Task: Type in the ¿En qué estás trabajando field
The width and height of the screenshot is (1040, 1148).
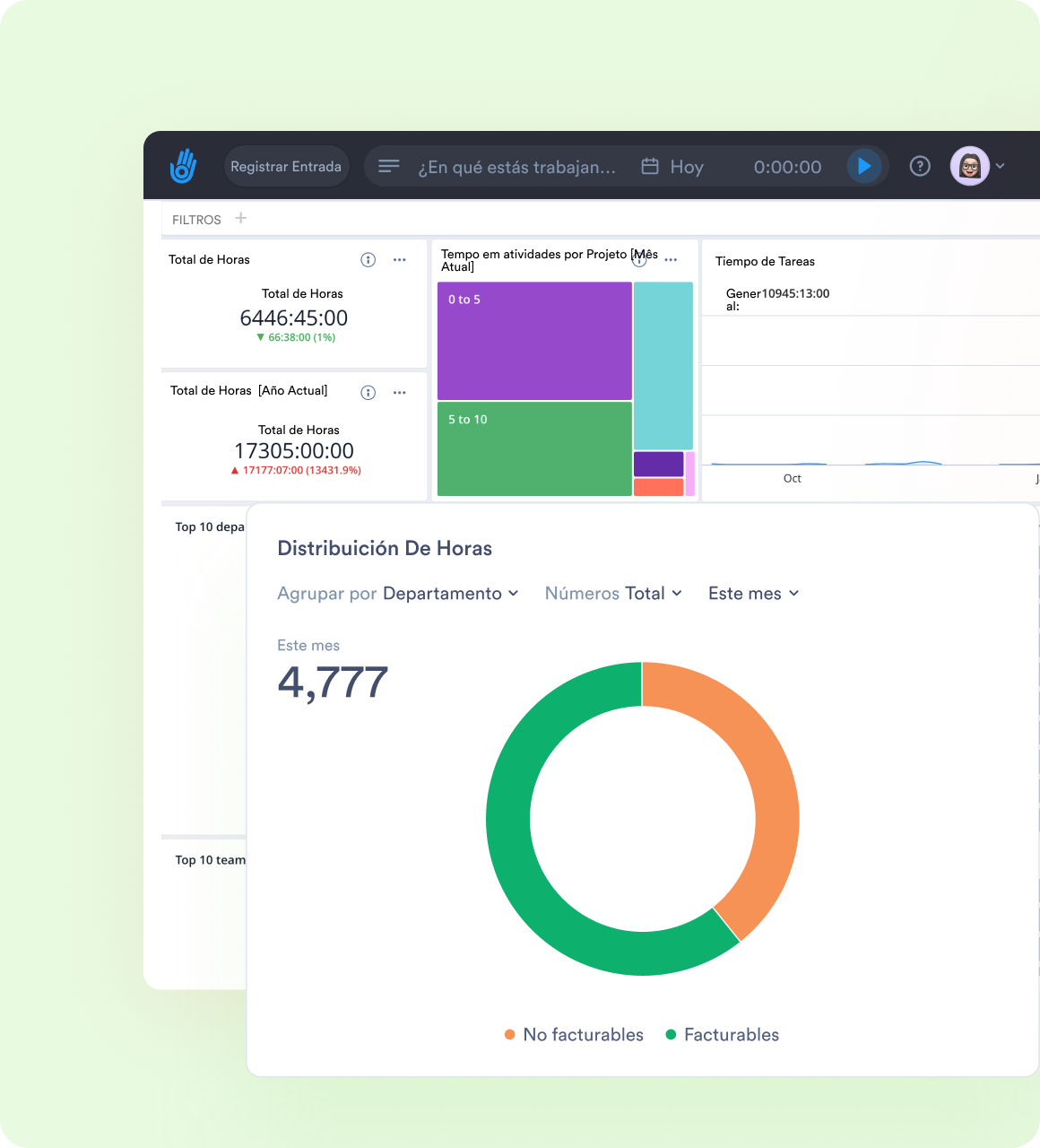Action: 517,168
